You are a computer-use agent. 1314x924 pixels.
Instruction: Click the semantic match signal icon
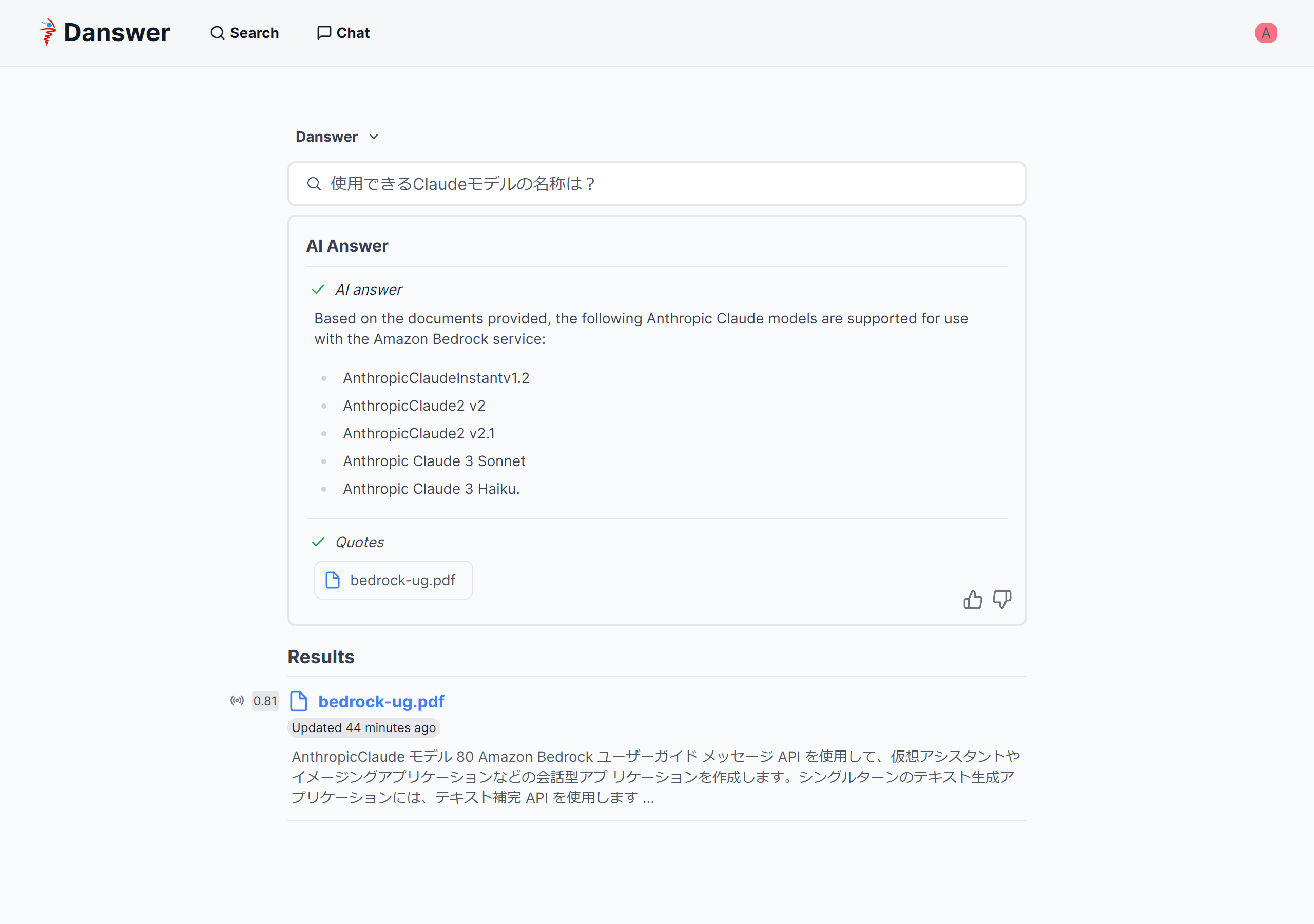(x=237, y=701)
